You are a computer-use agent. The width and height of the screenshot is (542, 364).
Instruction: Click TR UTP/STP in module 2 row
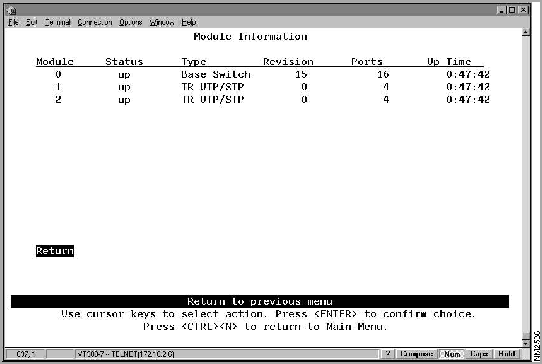tap(213, 100)
